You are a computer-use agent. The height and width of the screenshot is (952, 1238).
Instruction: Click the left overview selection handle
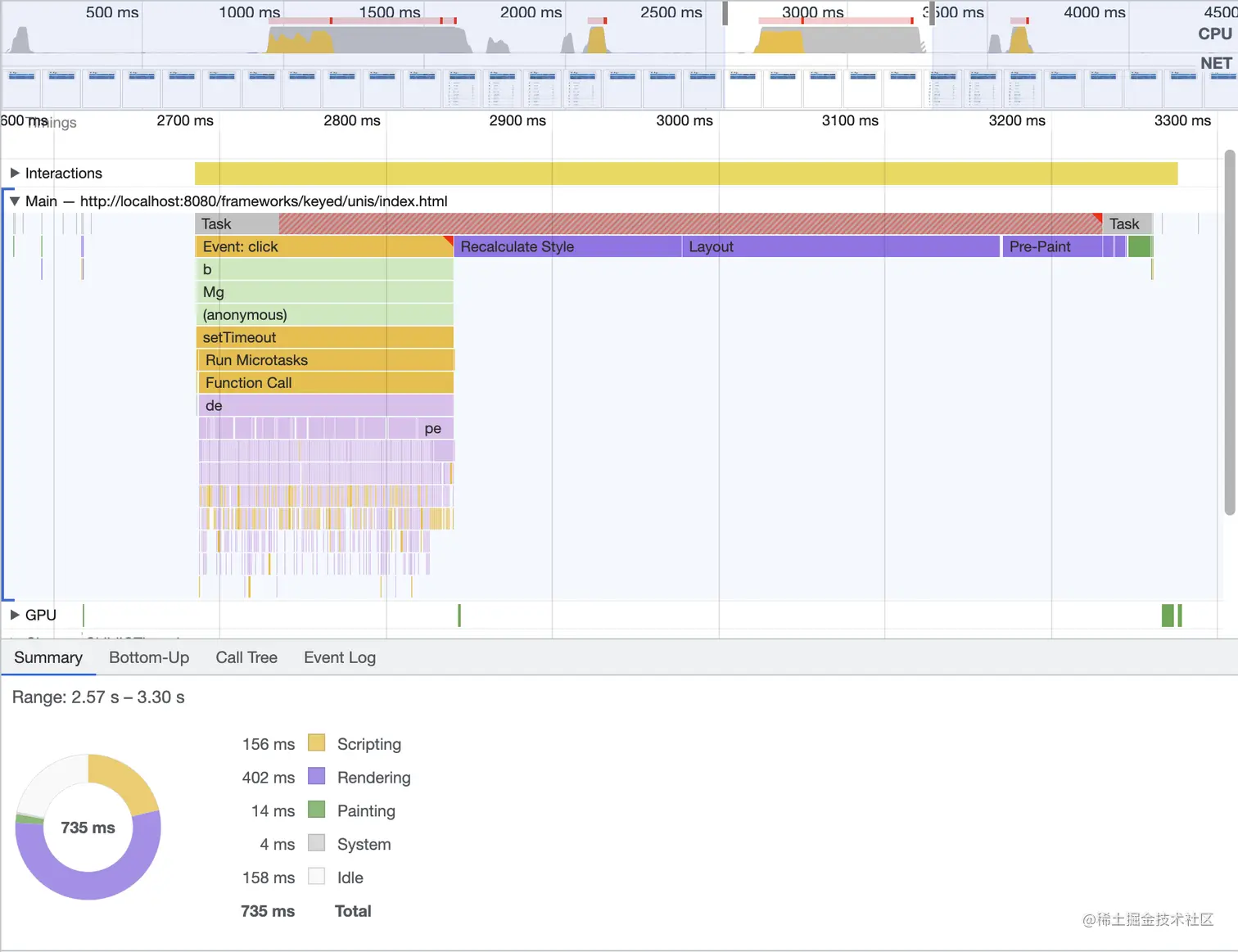pyautogui.click(x=725, y=13)
